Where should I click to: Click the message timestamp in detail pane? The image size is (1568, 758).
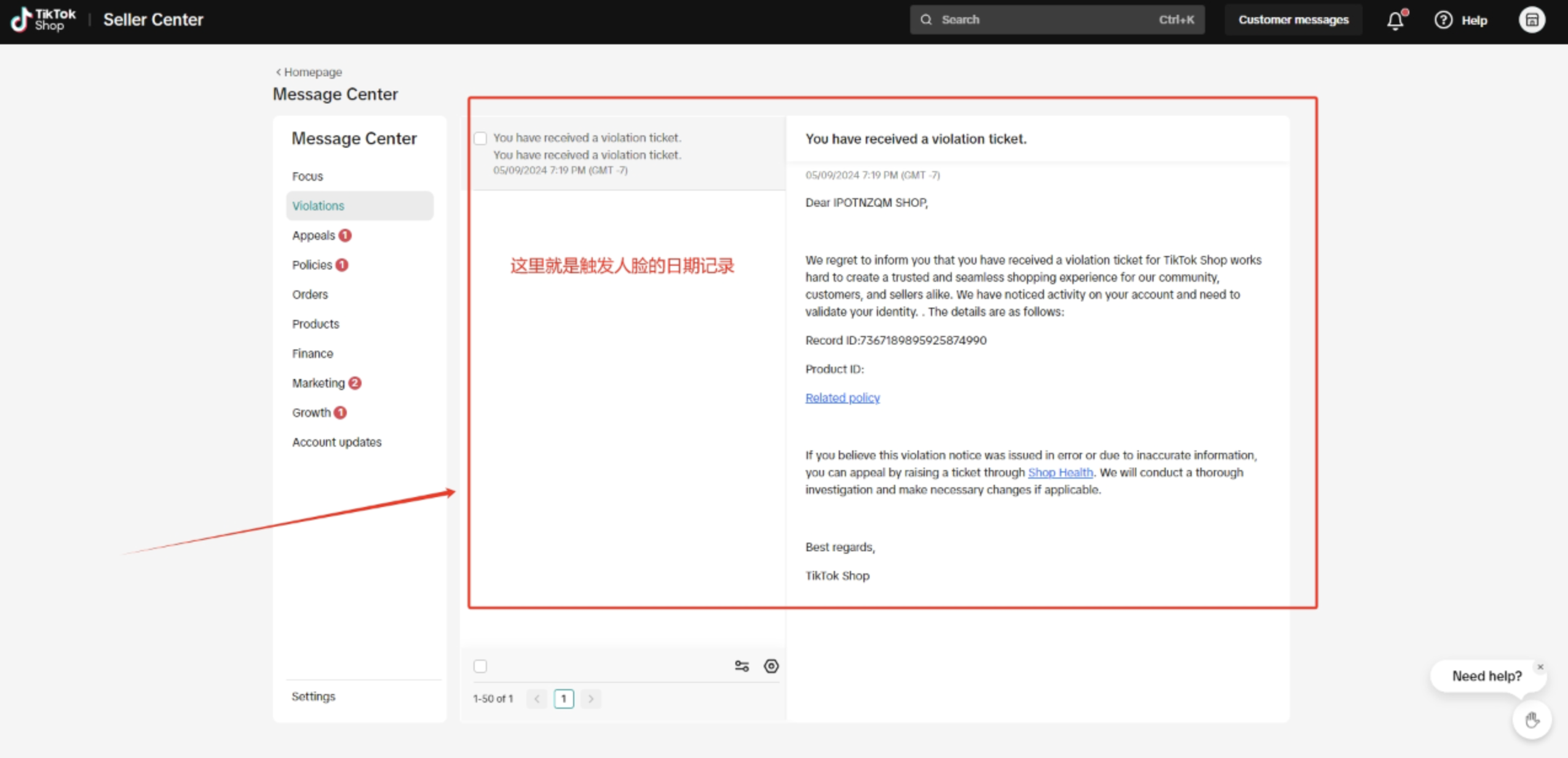point(873,175)
